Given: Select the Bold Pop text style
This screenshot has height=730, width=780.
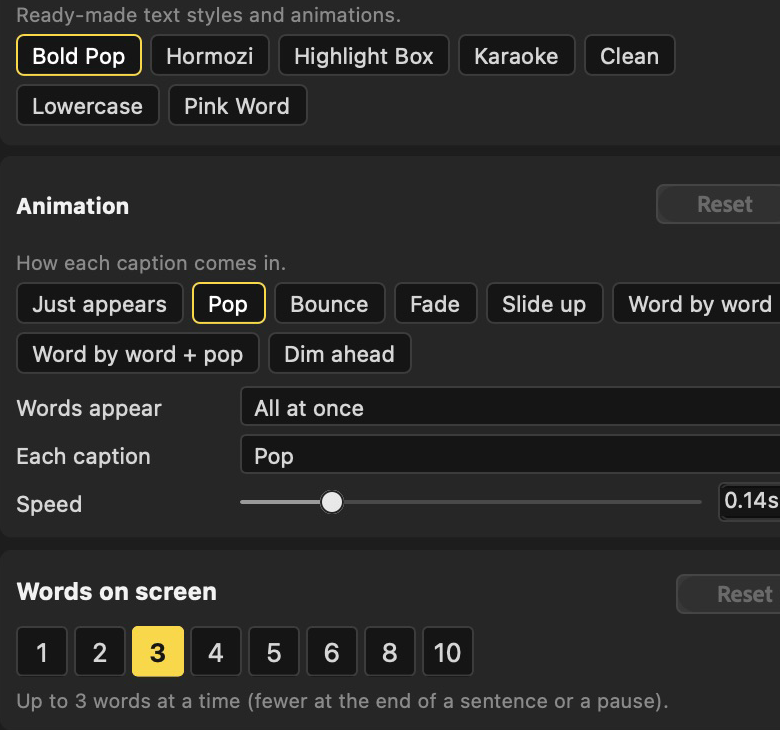Looking at the screenshot, I should point(79,56).
